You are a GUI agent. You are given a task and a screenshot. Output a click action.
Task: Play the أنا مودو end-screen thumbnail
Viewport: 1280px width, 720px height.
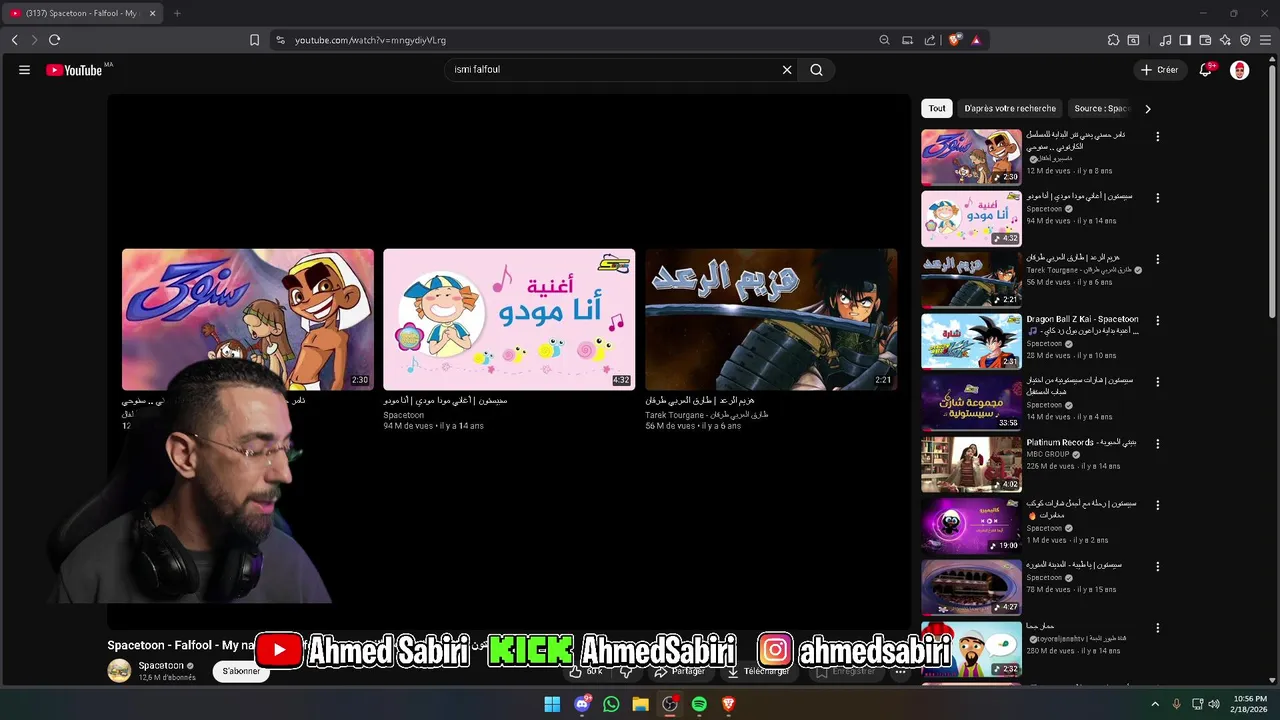[509, 319]
